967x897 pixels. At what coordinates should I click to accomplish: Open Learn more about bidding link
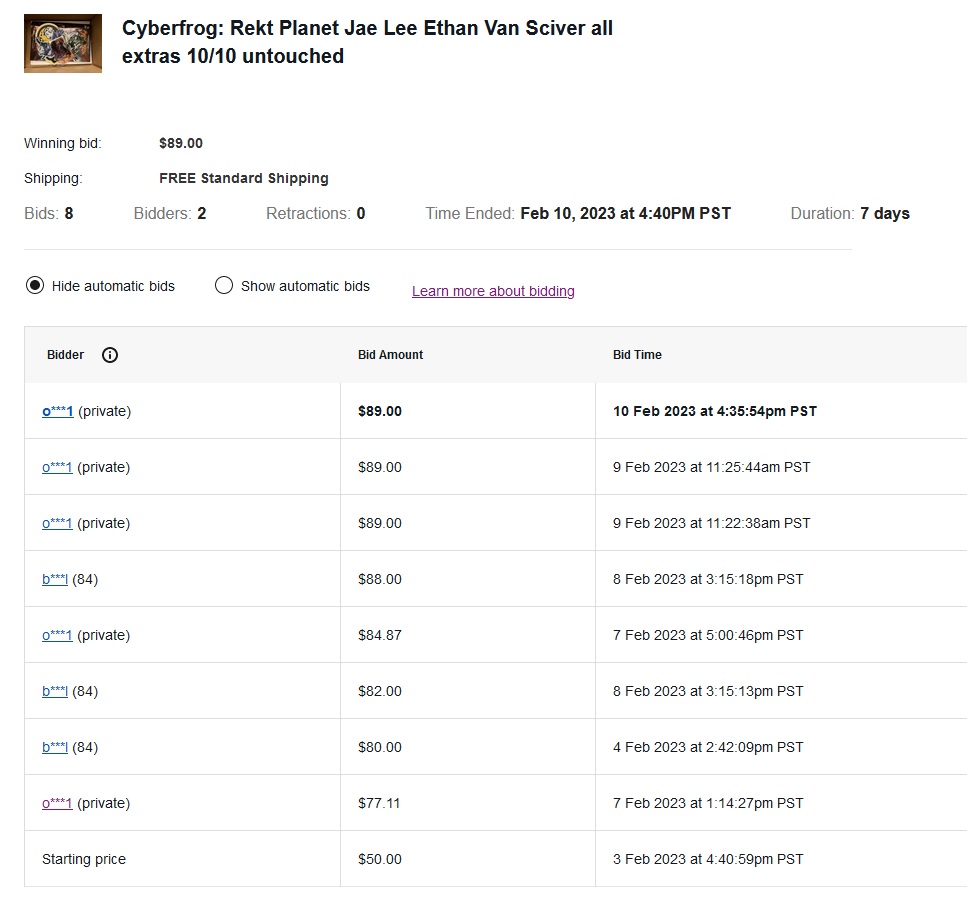pos(493,291)
